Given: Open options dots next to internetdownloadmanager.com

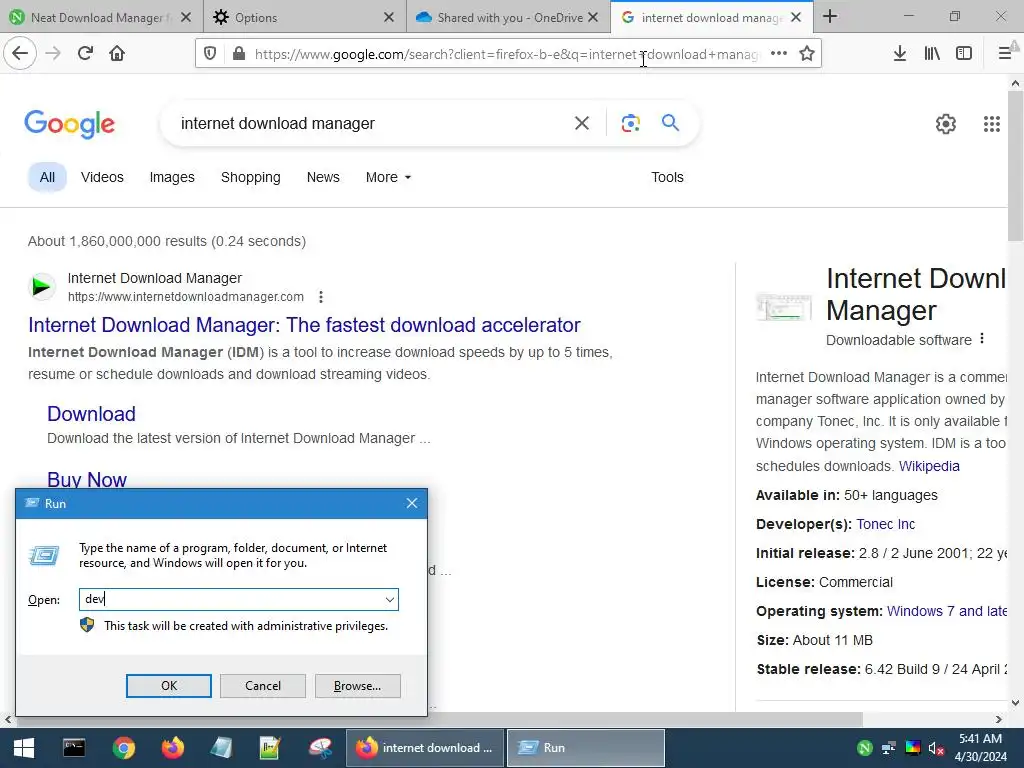Looking at the screenshot, I should pyautogui.click(x=321, y=297).
